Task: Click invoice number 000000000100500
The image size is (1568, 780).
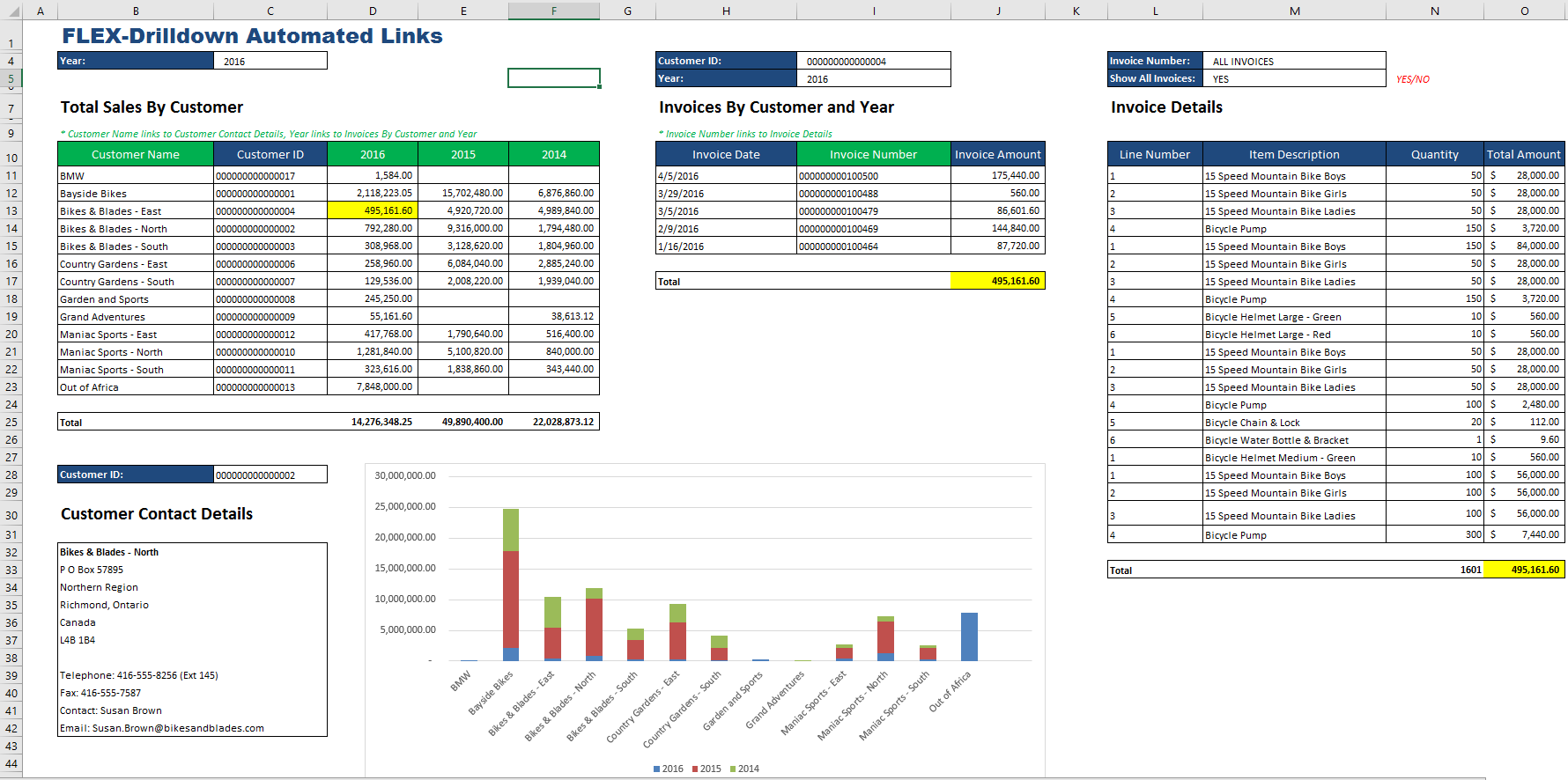Action: click(x=839, y=176)
